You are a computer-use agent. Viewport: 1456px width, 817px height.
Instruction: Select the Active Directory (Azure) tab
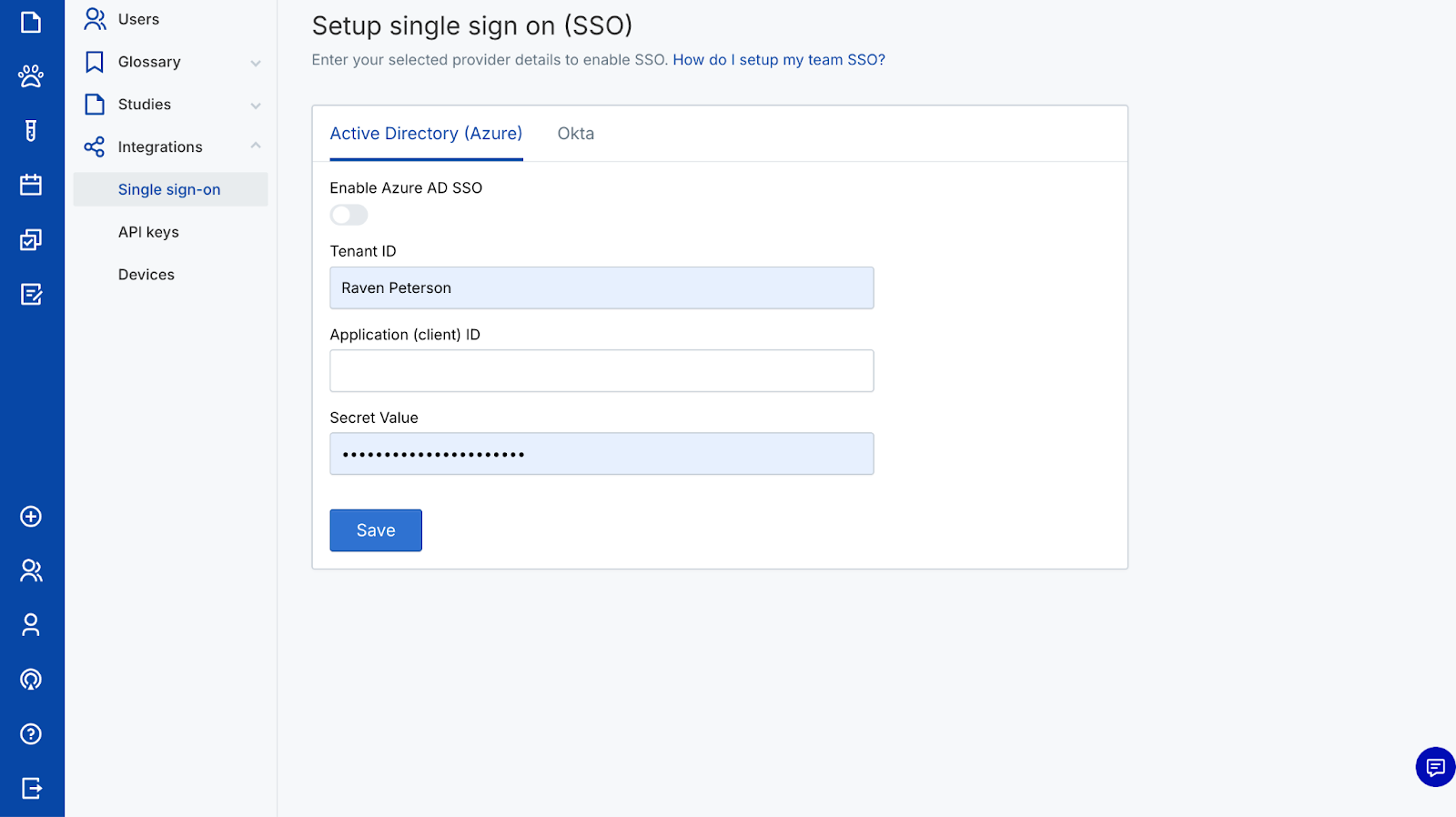(x=426, y=134)
